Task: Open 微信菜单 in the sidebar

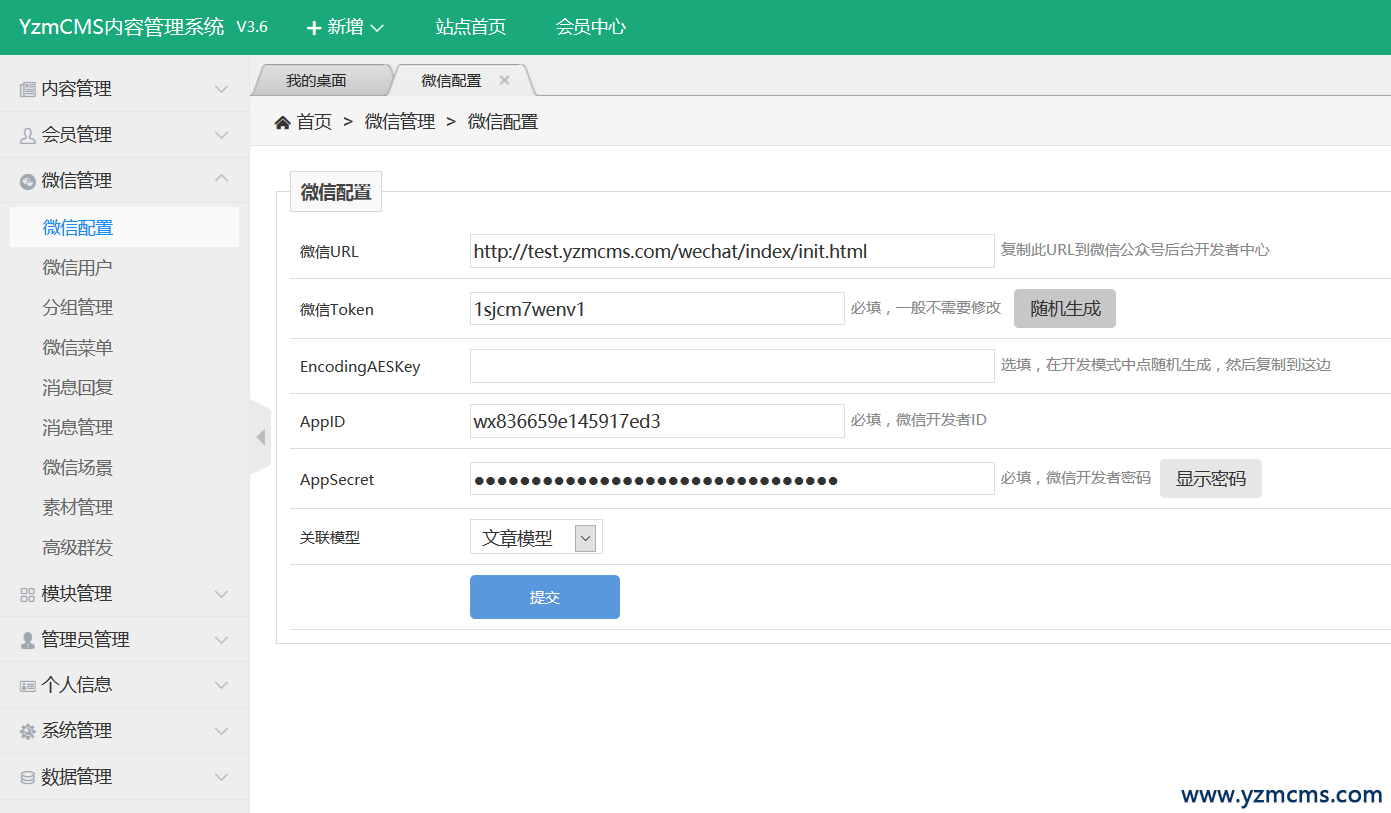Action: tap(78, 348)
